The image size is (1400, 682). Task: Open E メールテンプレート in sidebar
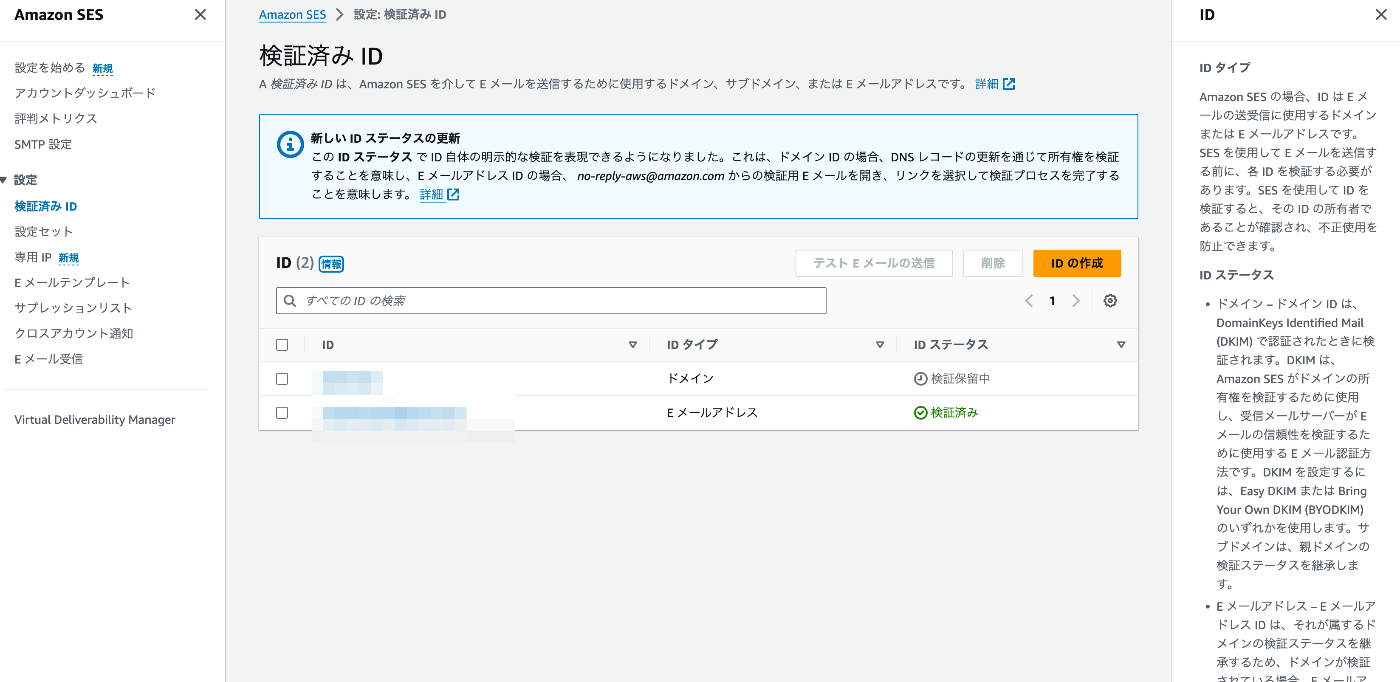tap(72, 283)
